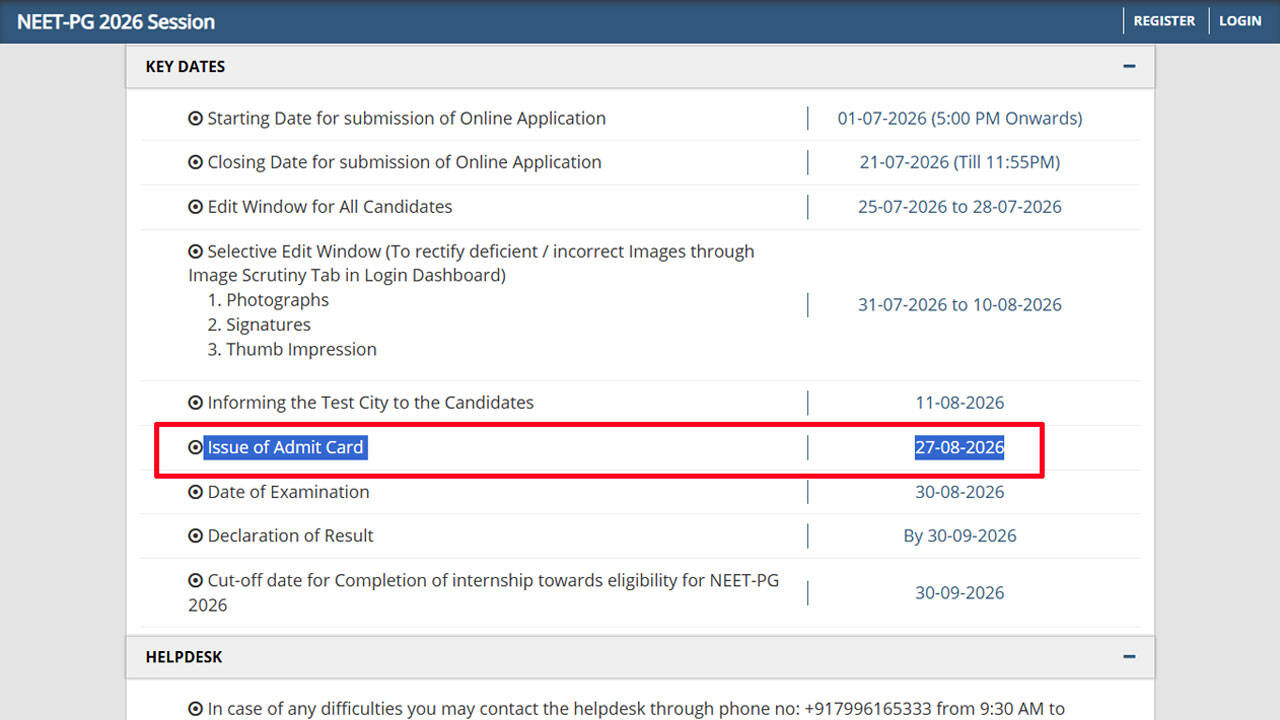Click the NEET-PG 2026 Session title
Image resolution: width=1280 pixels, height=720 pixels.
[x=116, y=21]
